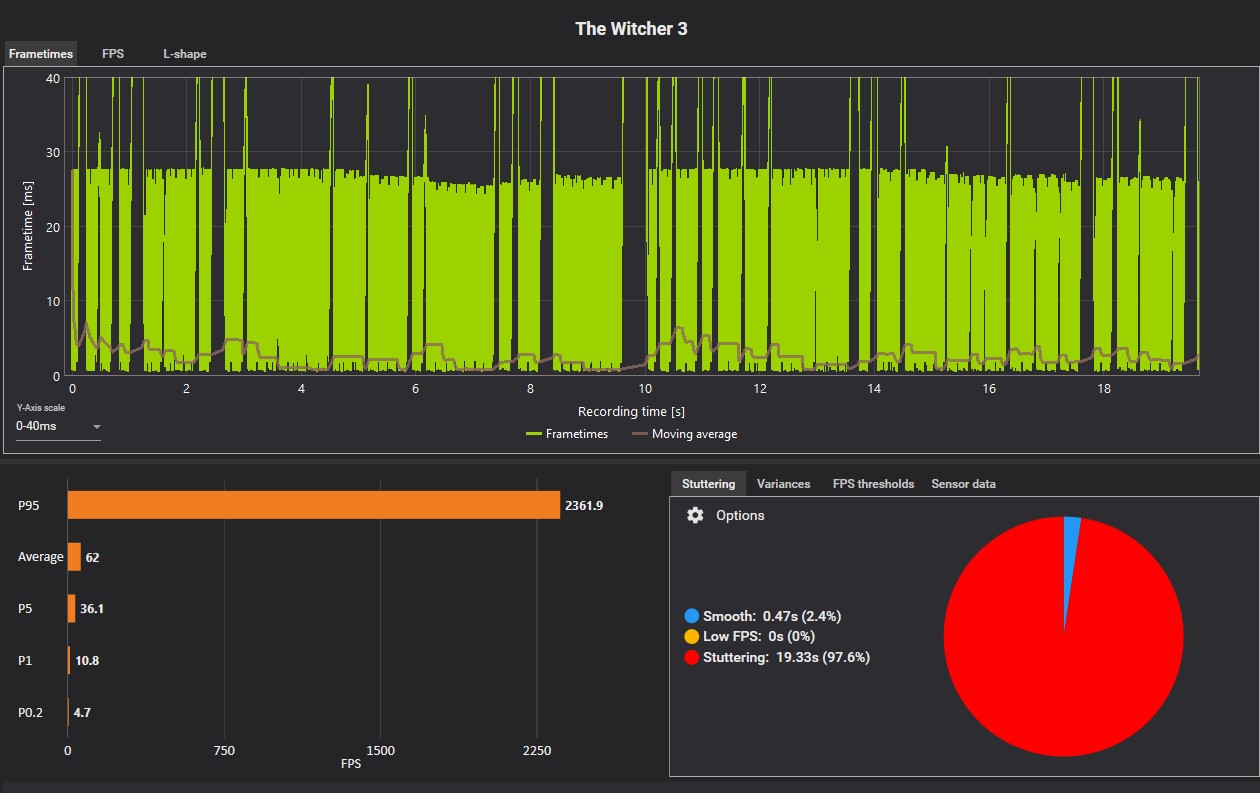Image resolution: width=1260 pixels, height=793 pixels.
Task: Open the Sensor data tab
Action: pyautogui.click(x=963, y=484)
